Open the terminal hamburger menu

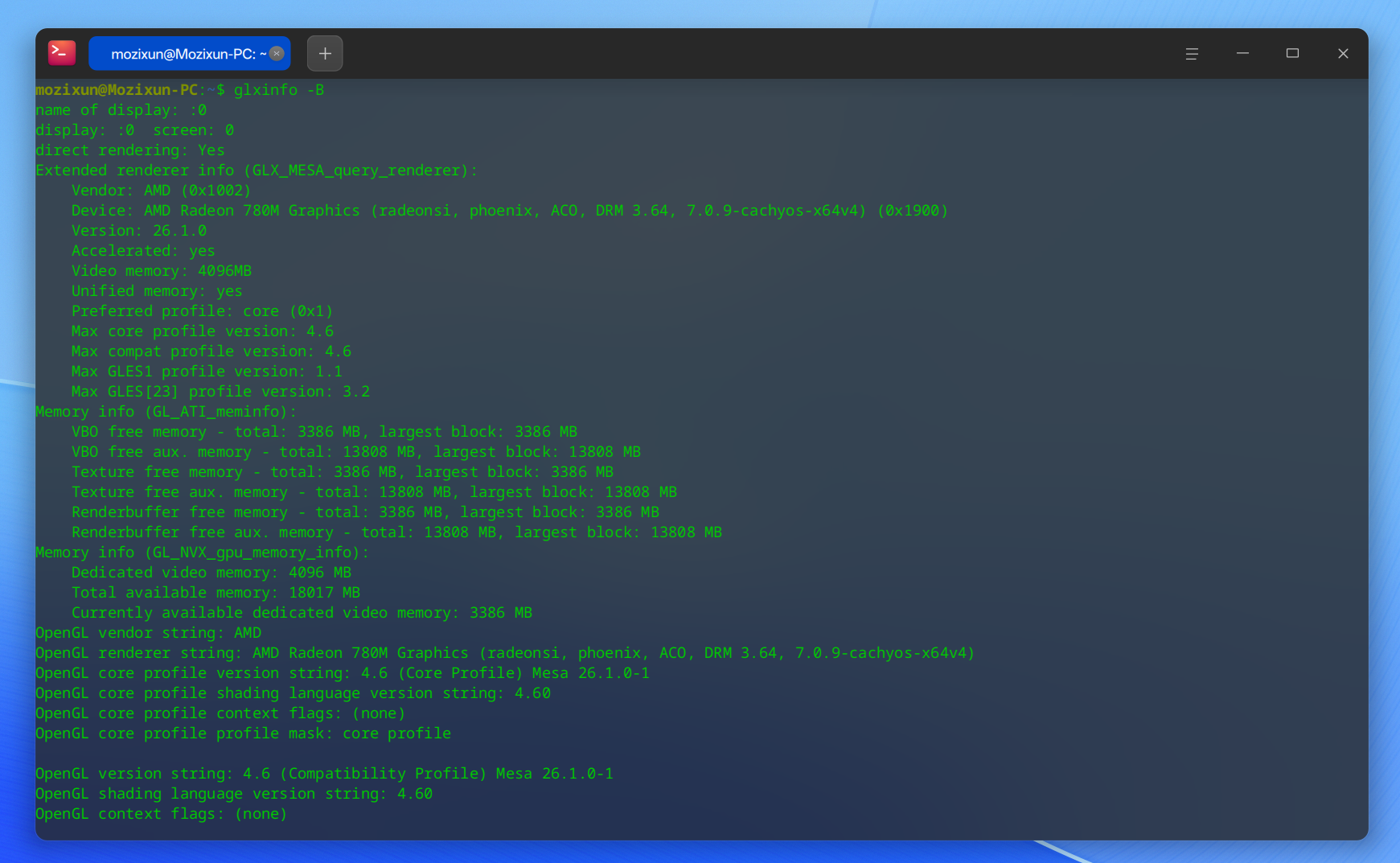1192,54
